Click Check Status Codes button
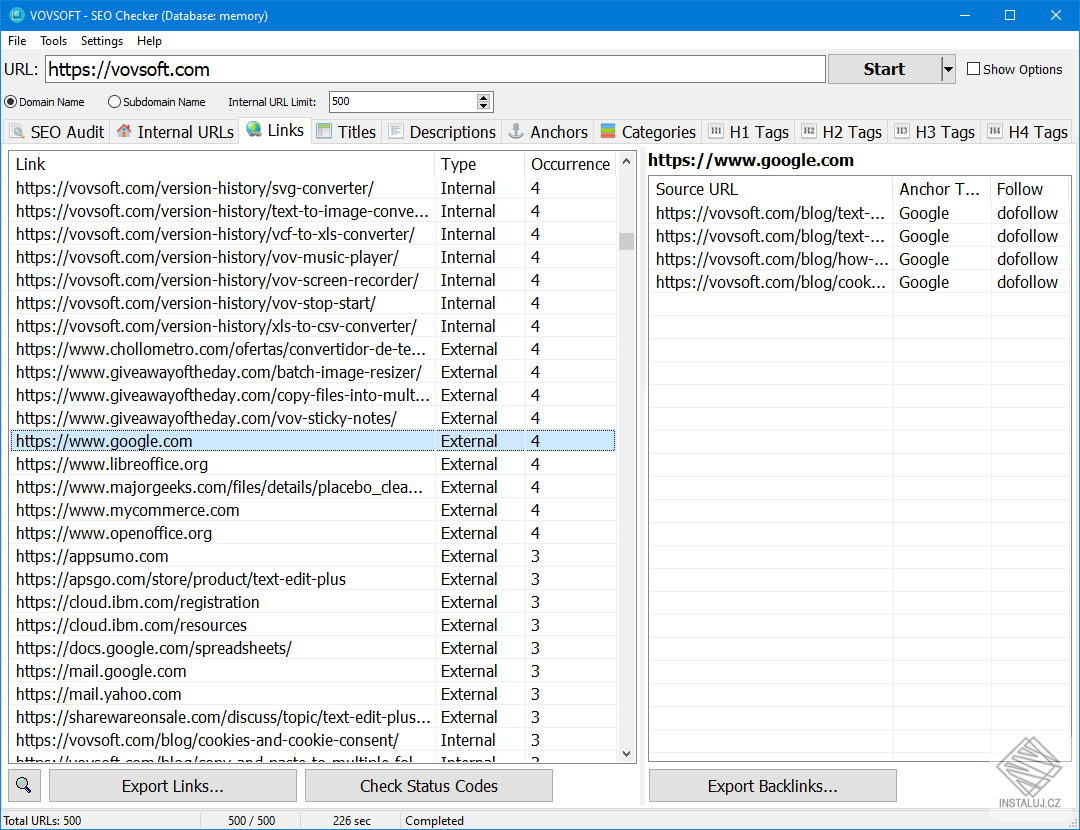This screenshot has width=1080, height=830. pyautogui.click(x=428, y=785)
